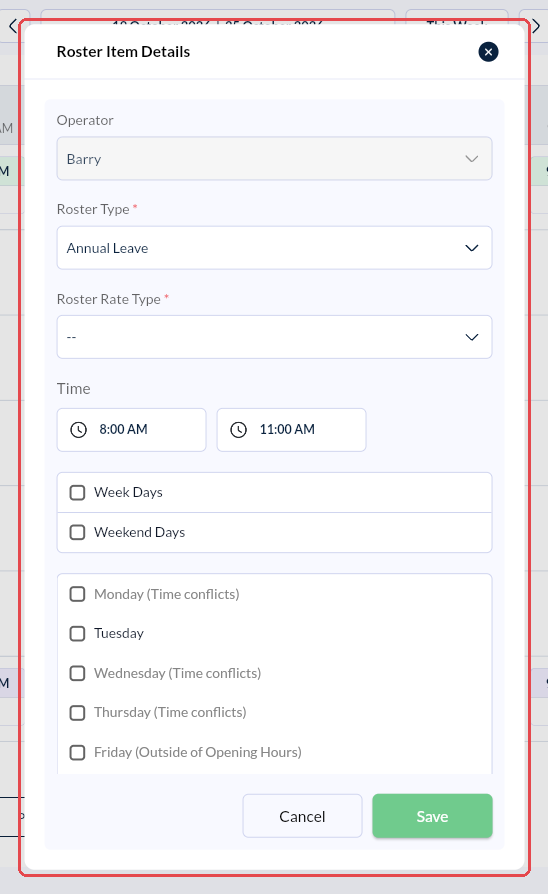Go to previous week arrow behind dialog
Image resolution: width=548 pixels, height=894 pixels.
13,26
